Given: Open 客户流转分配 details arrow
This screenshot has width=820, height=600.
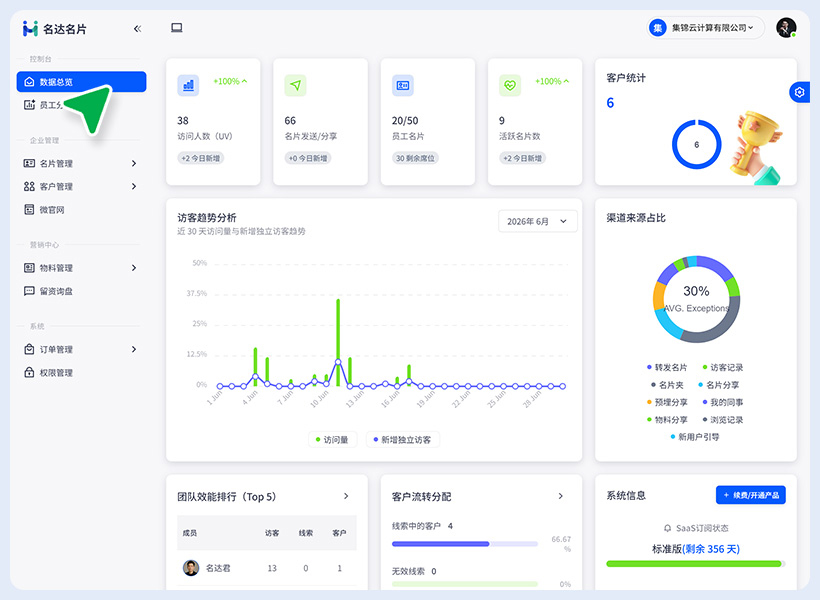Looking at the screenshot, I should pos(561,496).
